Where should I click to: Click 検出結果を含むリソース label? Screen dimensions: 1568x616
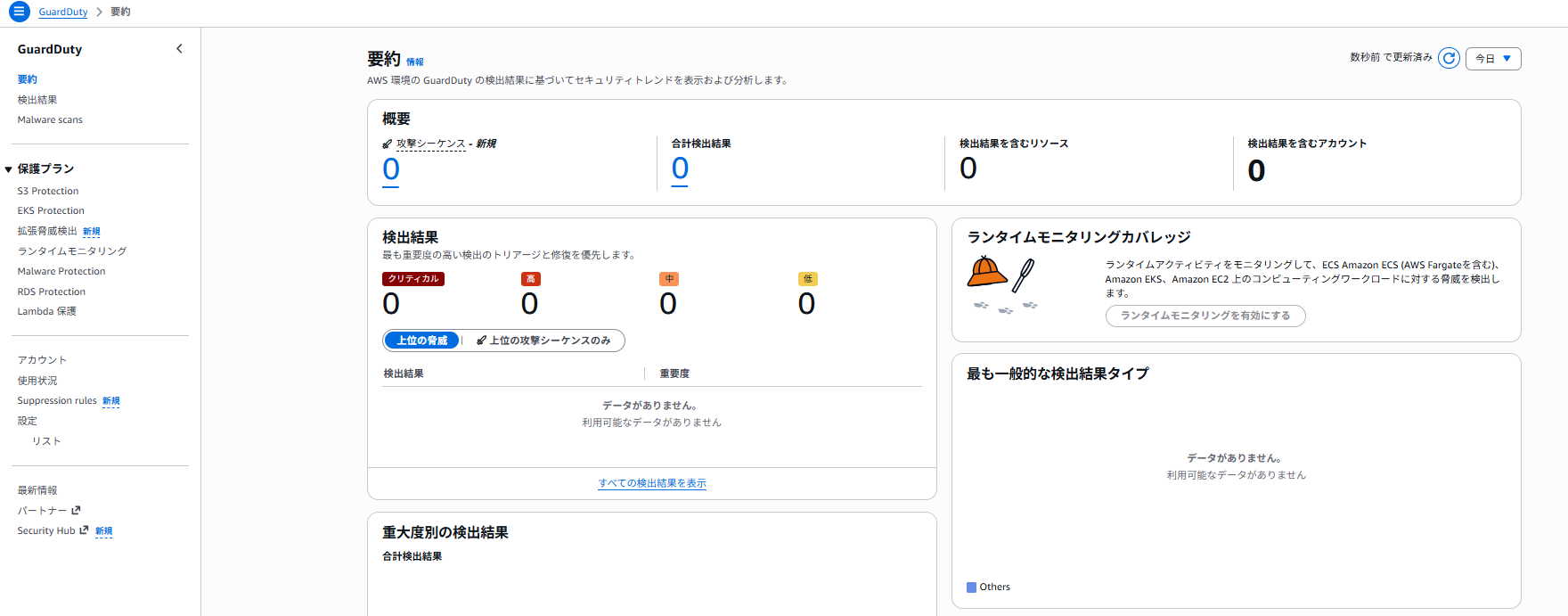(x=1014, y=144)
